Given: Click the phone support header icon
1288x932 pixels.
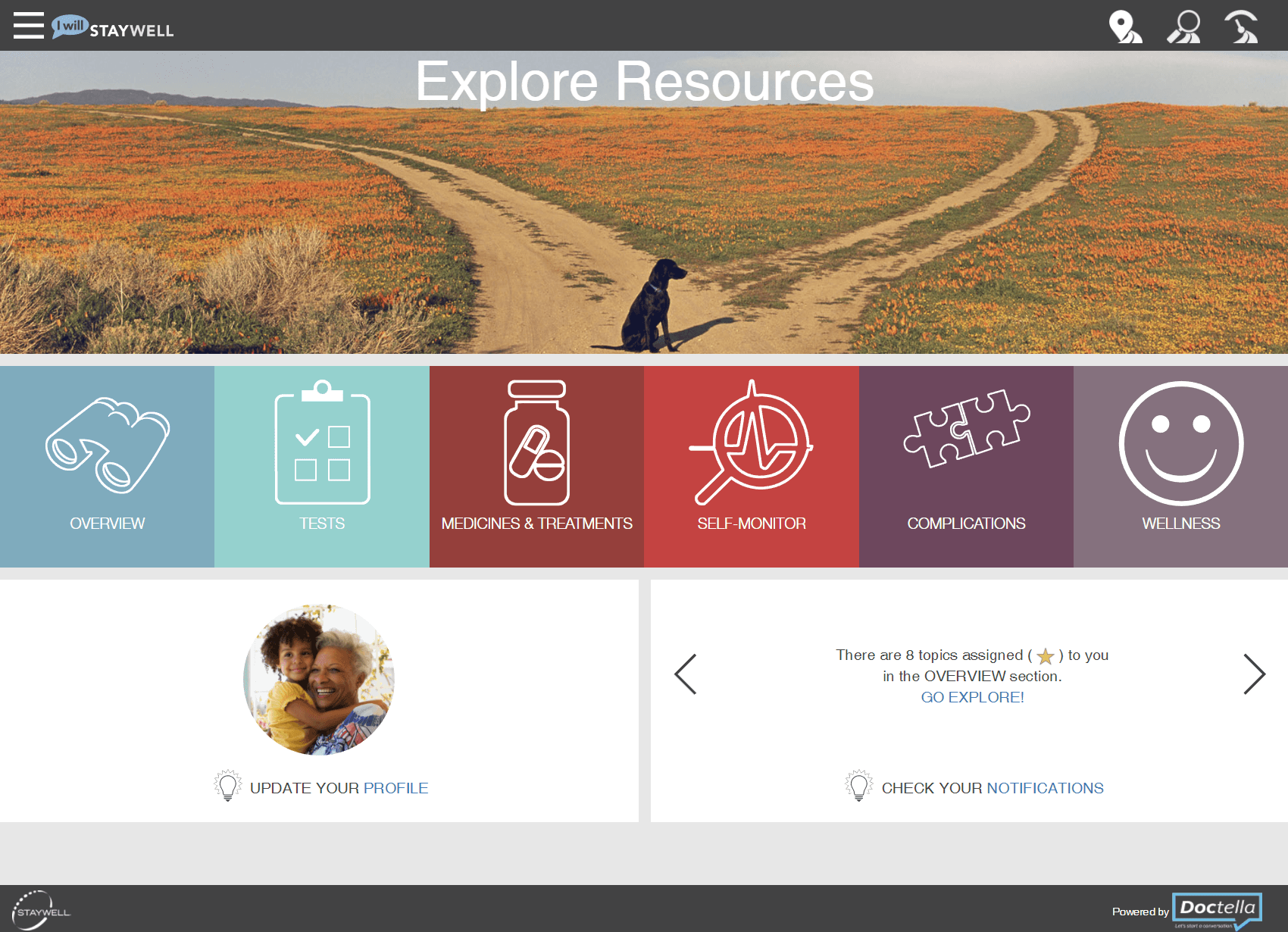Looking at the screenshot, I should (1242, 27).
